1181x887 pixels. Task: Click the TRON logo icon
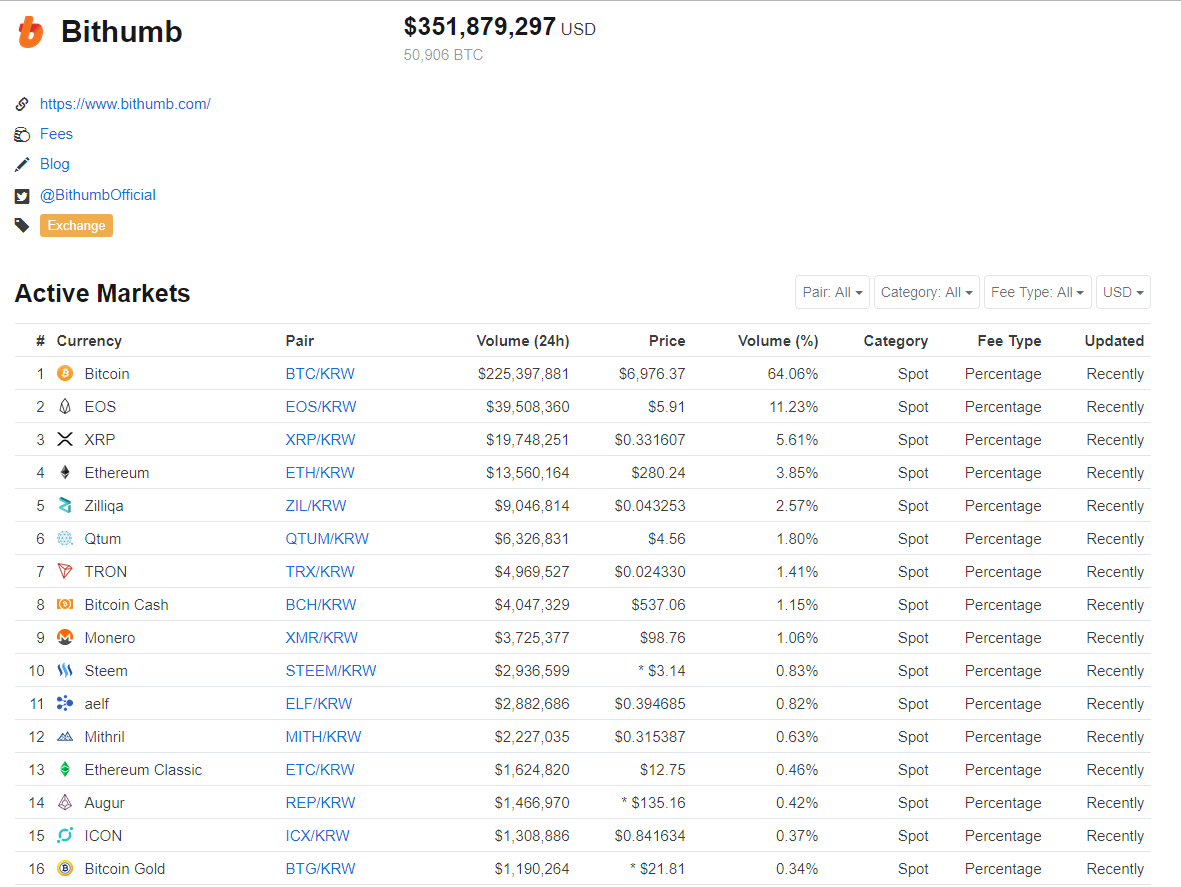coord(65,572)
